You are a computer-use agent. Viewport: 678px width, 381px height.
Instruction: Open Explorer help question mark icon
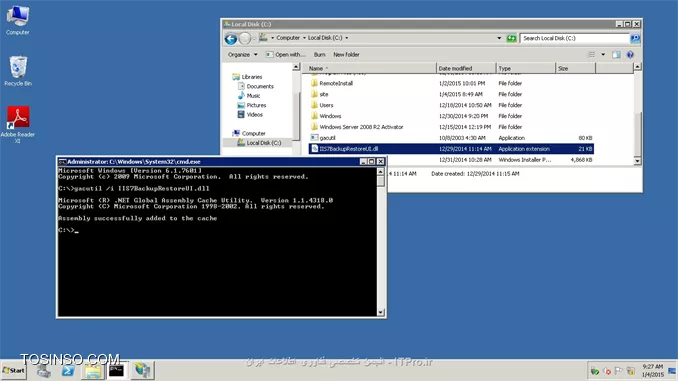pyautogui.click(x=630, y=54)
